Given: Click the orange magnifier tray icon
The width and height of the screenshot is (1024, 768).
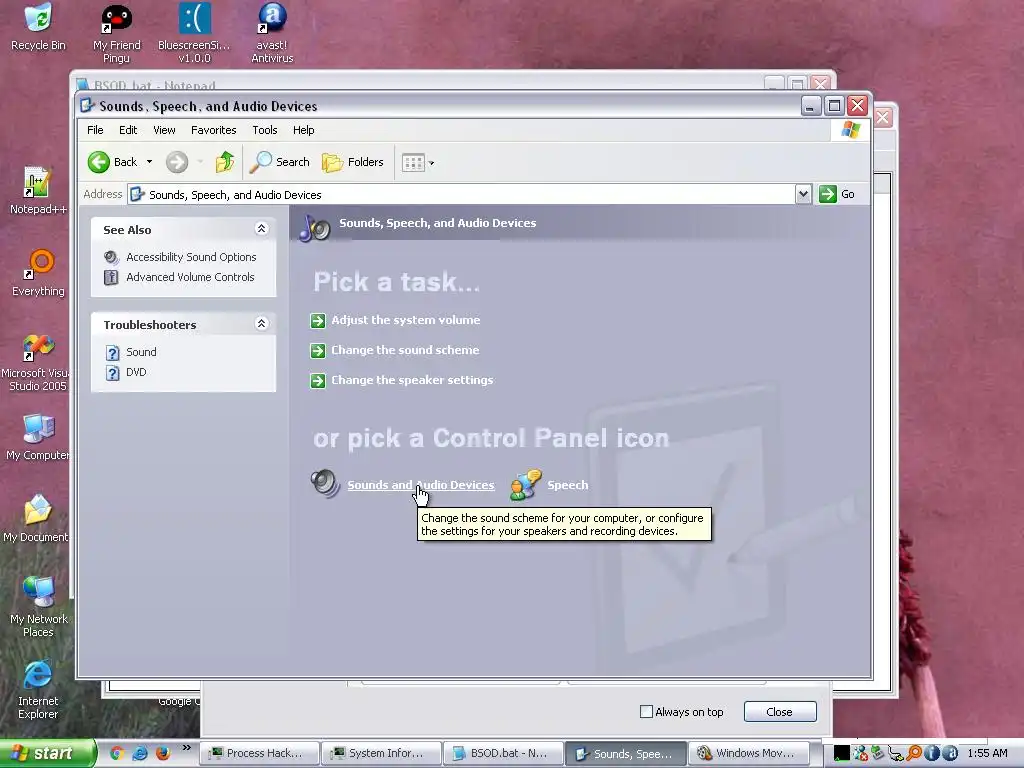Looking at the screenshot, I should [x=914, y=753].
